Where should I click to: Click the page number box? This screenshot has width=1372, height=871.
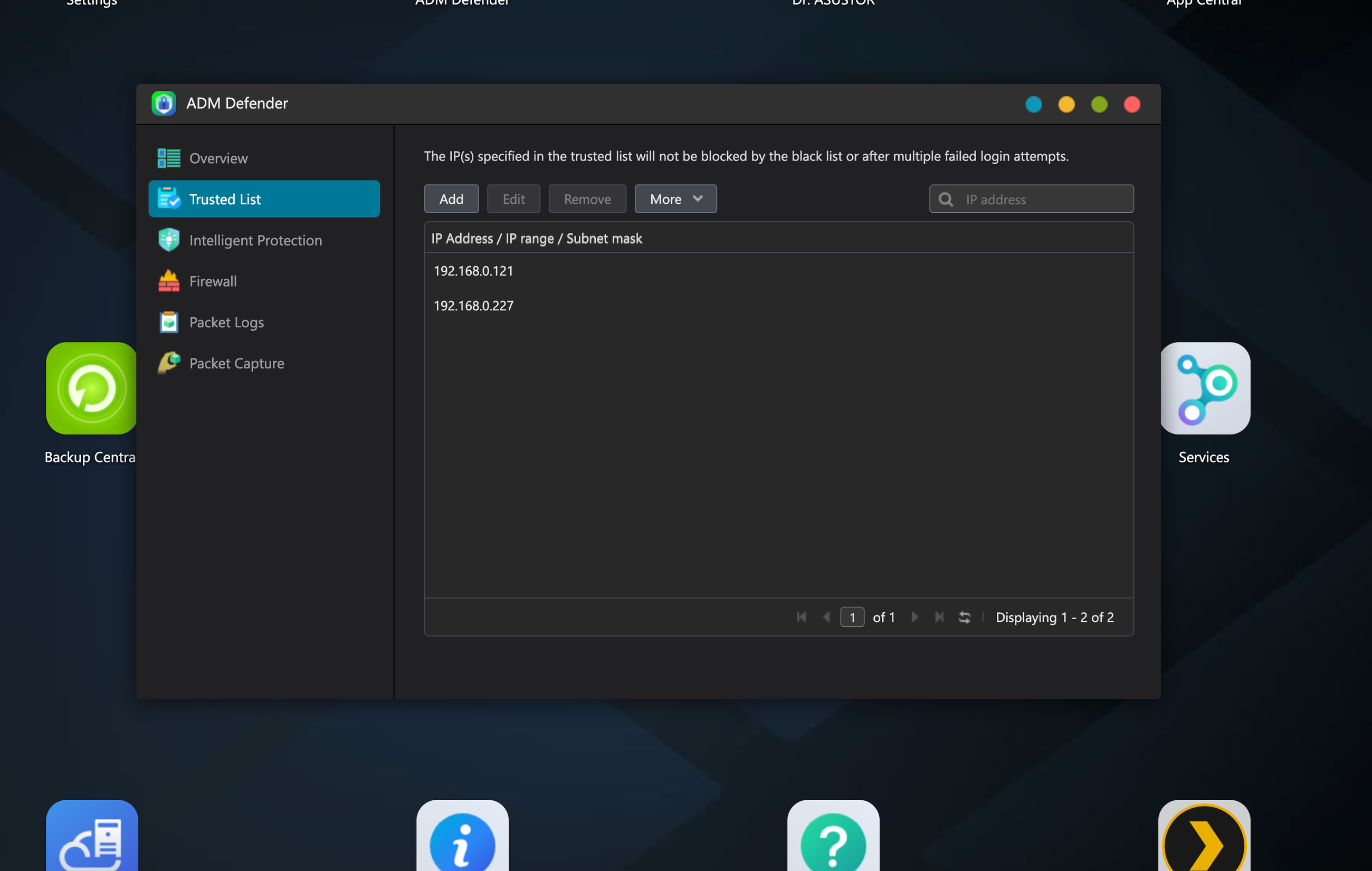coord(852,617)
